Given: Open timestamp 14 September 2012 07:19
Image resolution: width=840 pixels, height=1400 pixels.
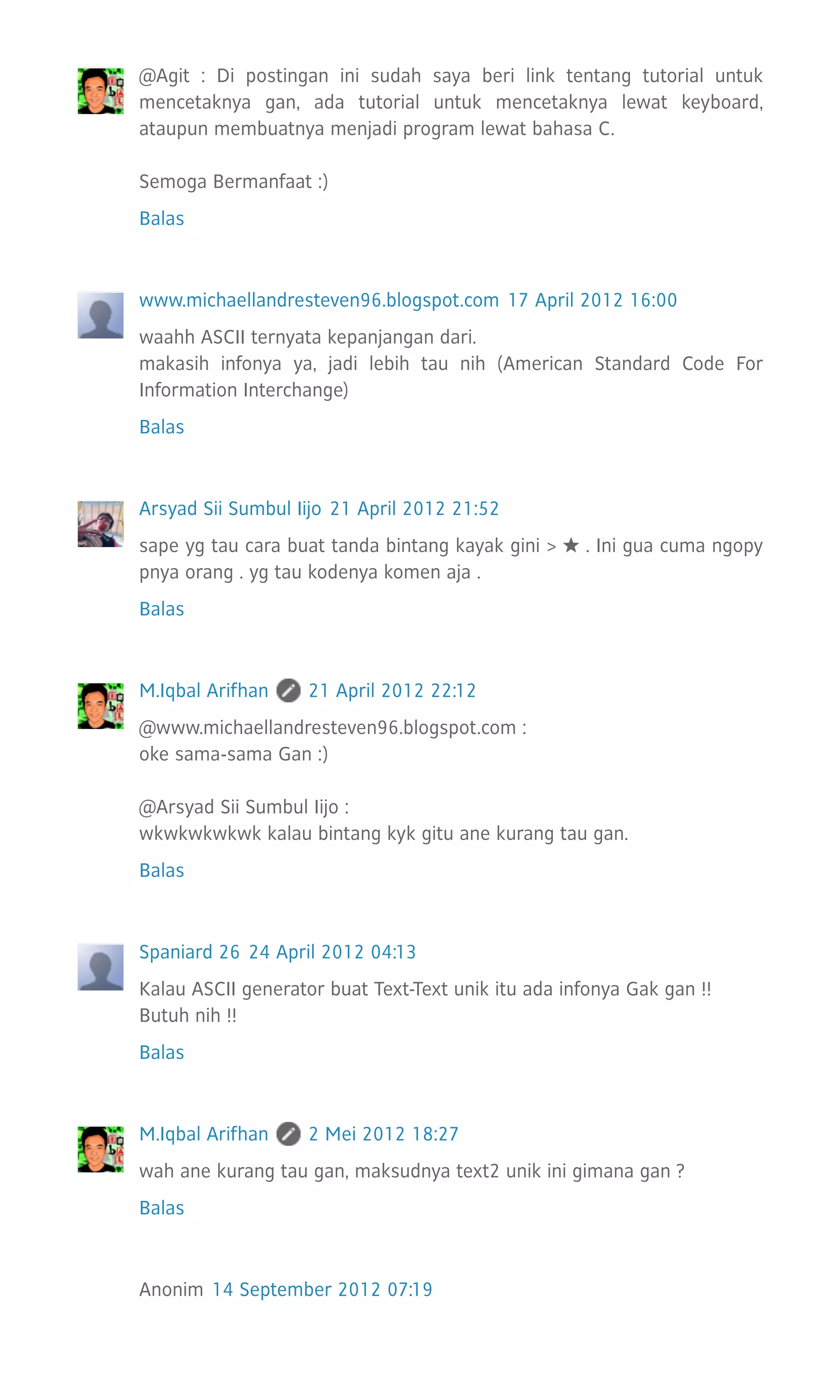Looking at the screenshot, I should 322,1289.
